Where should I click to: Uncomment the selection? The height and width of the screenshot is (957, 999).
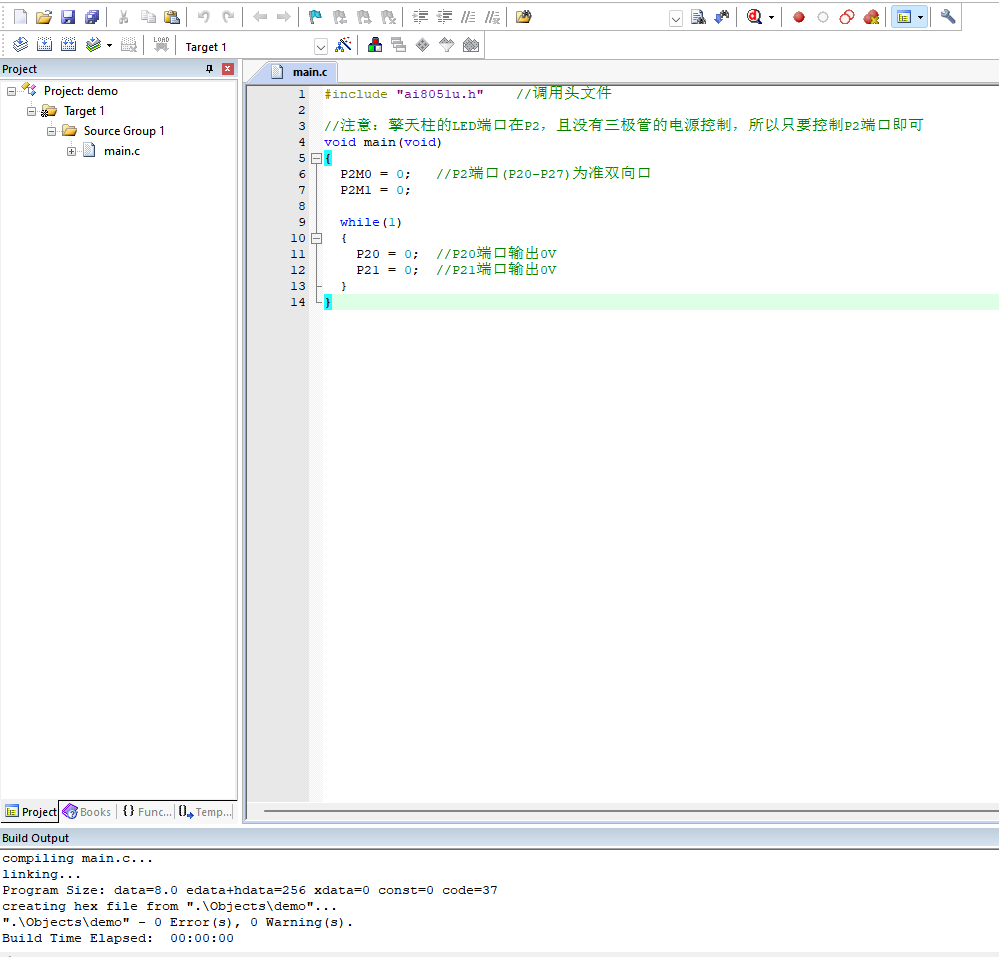(492, 17)
